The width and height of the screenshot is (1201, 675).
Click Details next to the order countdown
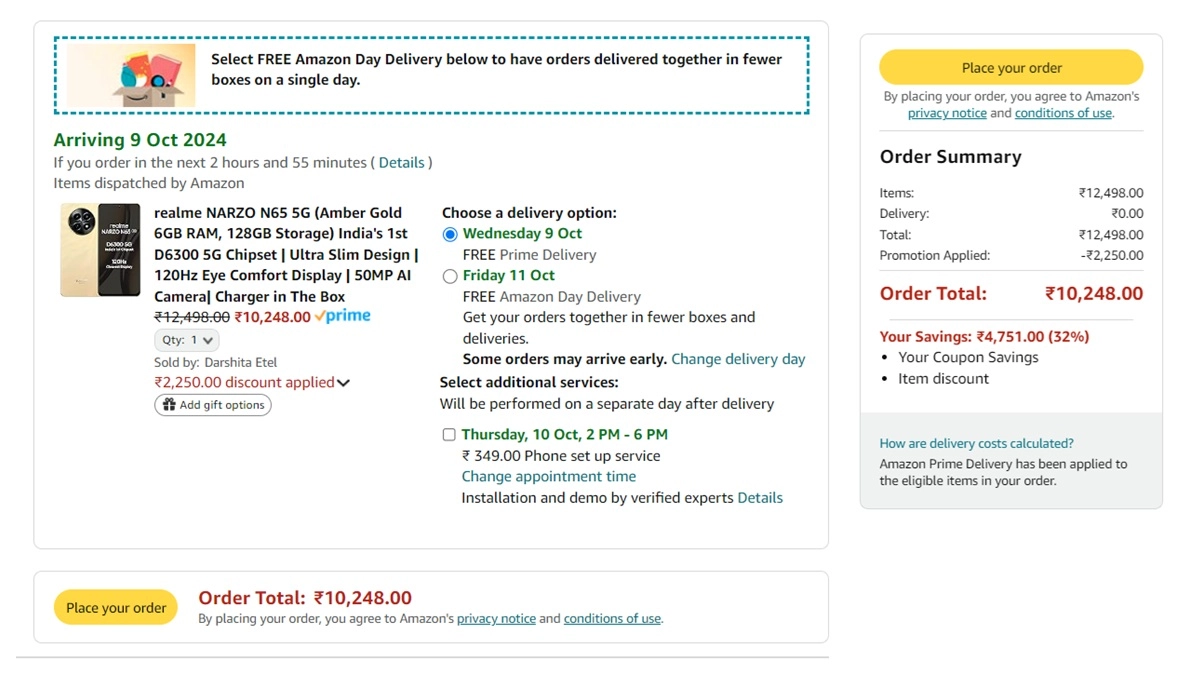click(402, 162)
